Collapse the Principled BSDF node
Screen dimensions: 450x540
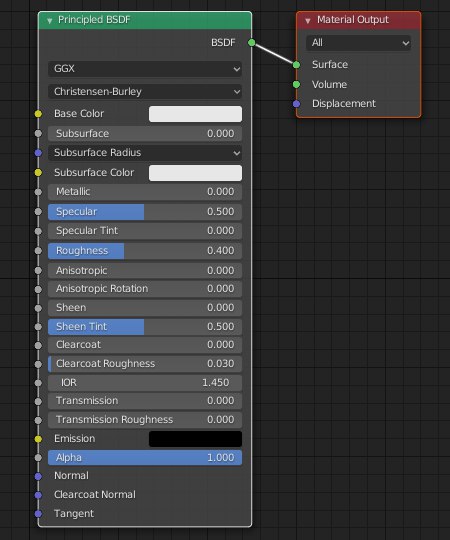coord(50,21)
